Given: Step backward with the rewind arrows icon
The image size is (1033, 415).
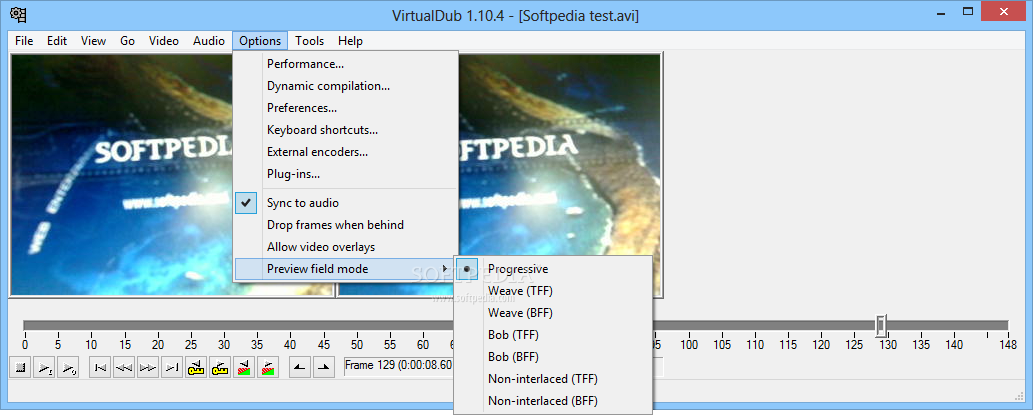Looking at the screenshot, I should pos(124,368).
